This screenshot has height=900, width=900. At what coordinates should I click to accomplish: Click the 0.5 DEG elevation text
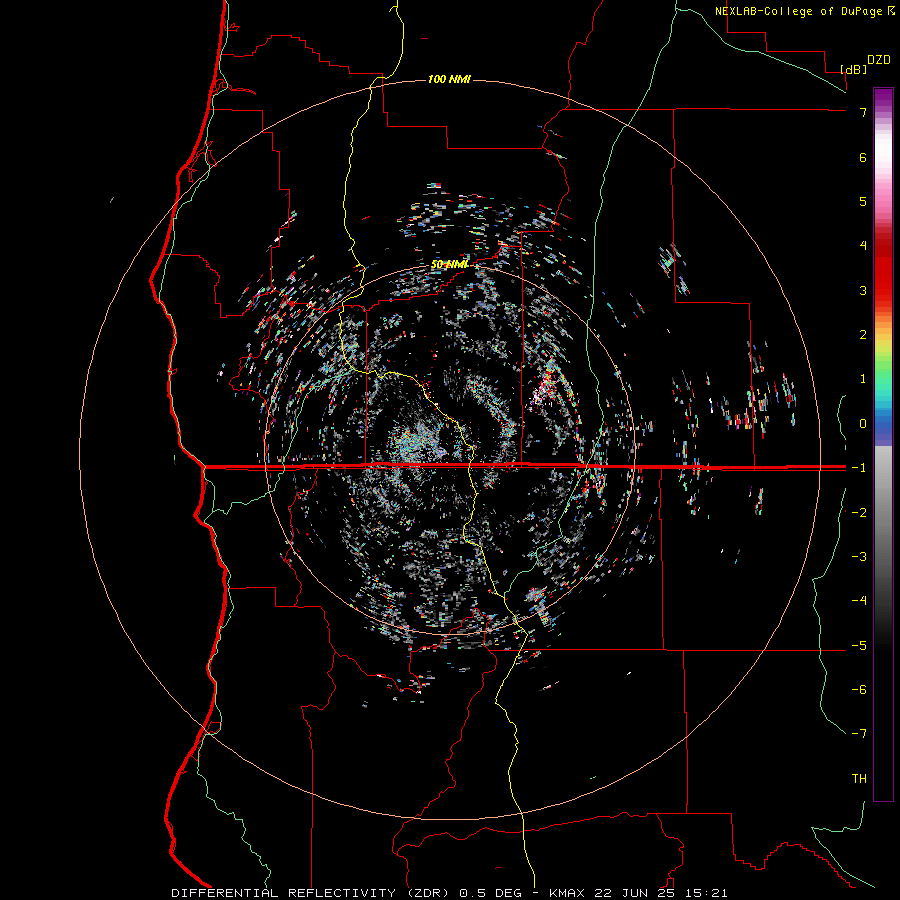point(490,893)
